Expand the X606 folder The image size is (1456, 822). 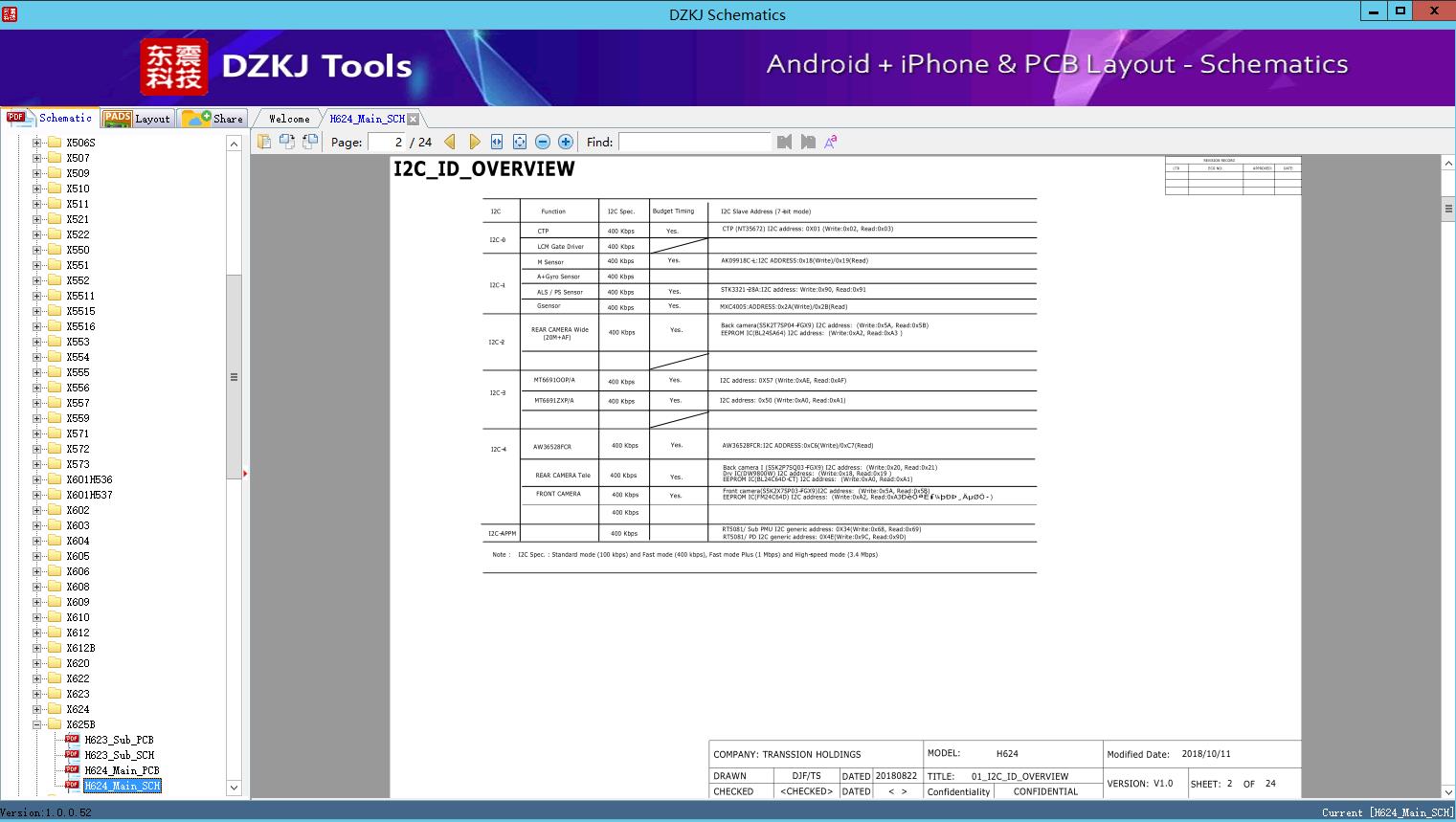36,571
